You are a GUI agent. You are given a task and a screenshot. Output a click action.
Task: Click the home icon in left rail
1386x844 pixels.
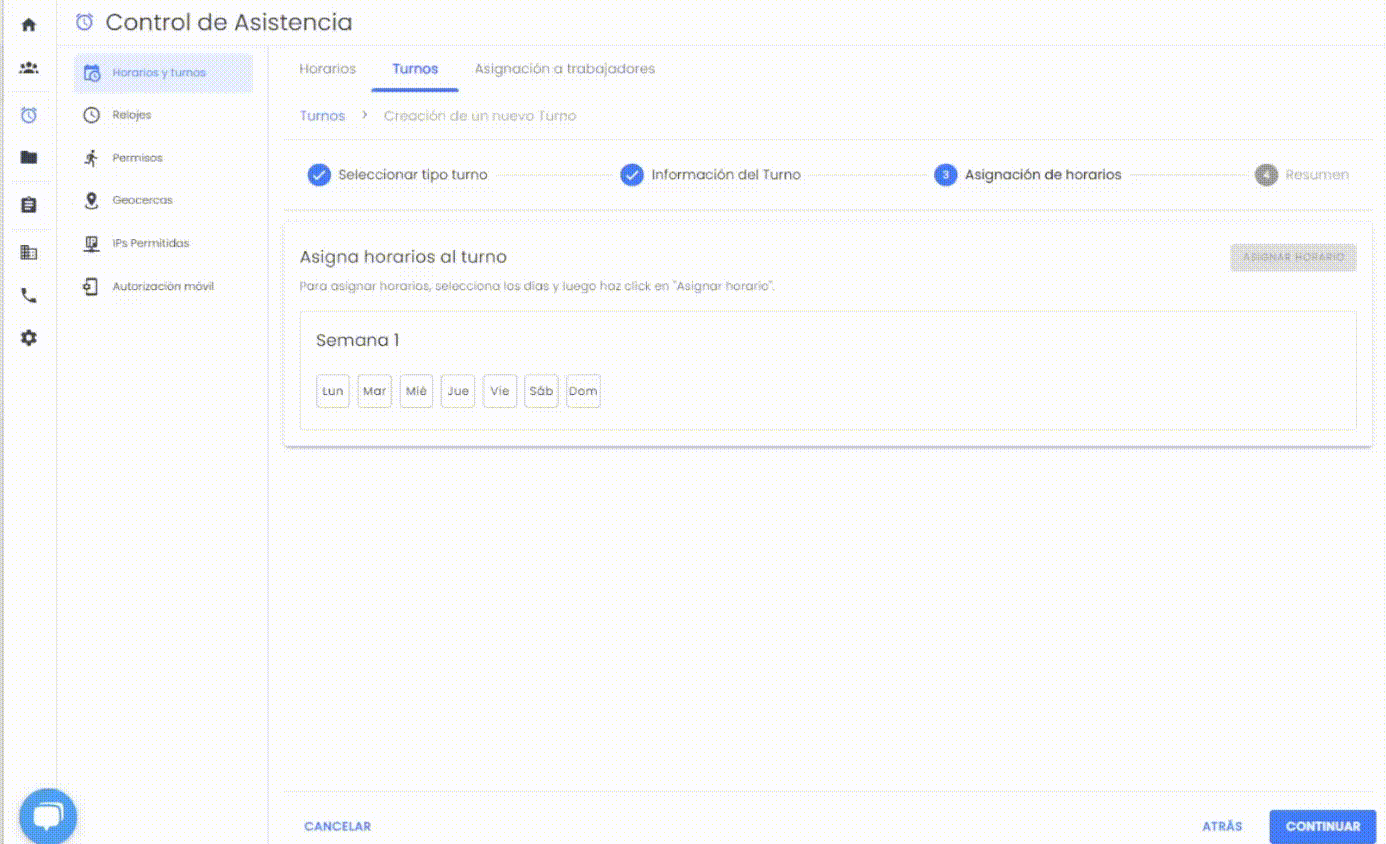pos(29,25)
